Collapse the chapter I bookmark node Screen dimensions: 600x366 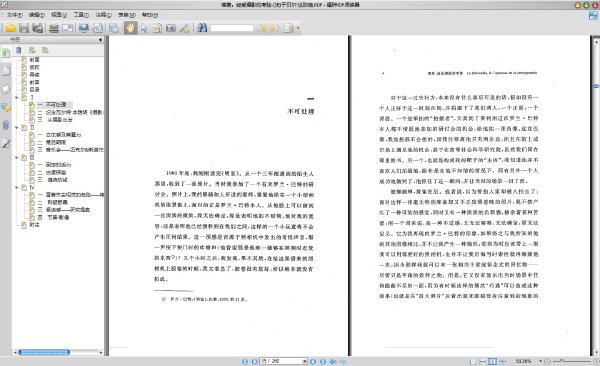coord(16,98)
